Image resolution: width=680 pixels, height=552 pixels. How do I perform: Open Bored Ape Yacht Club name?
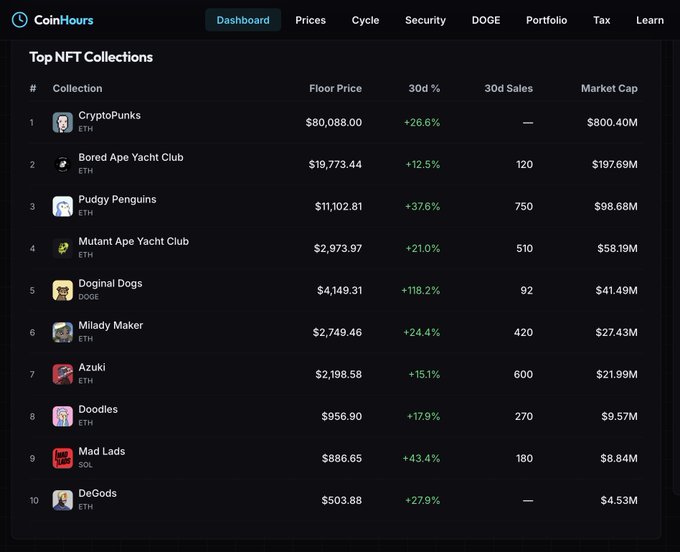pos(131,157)
